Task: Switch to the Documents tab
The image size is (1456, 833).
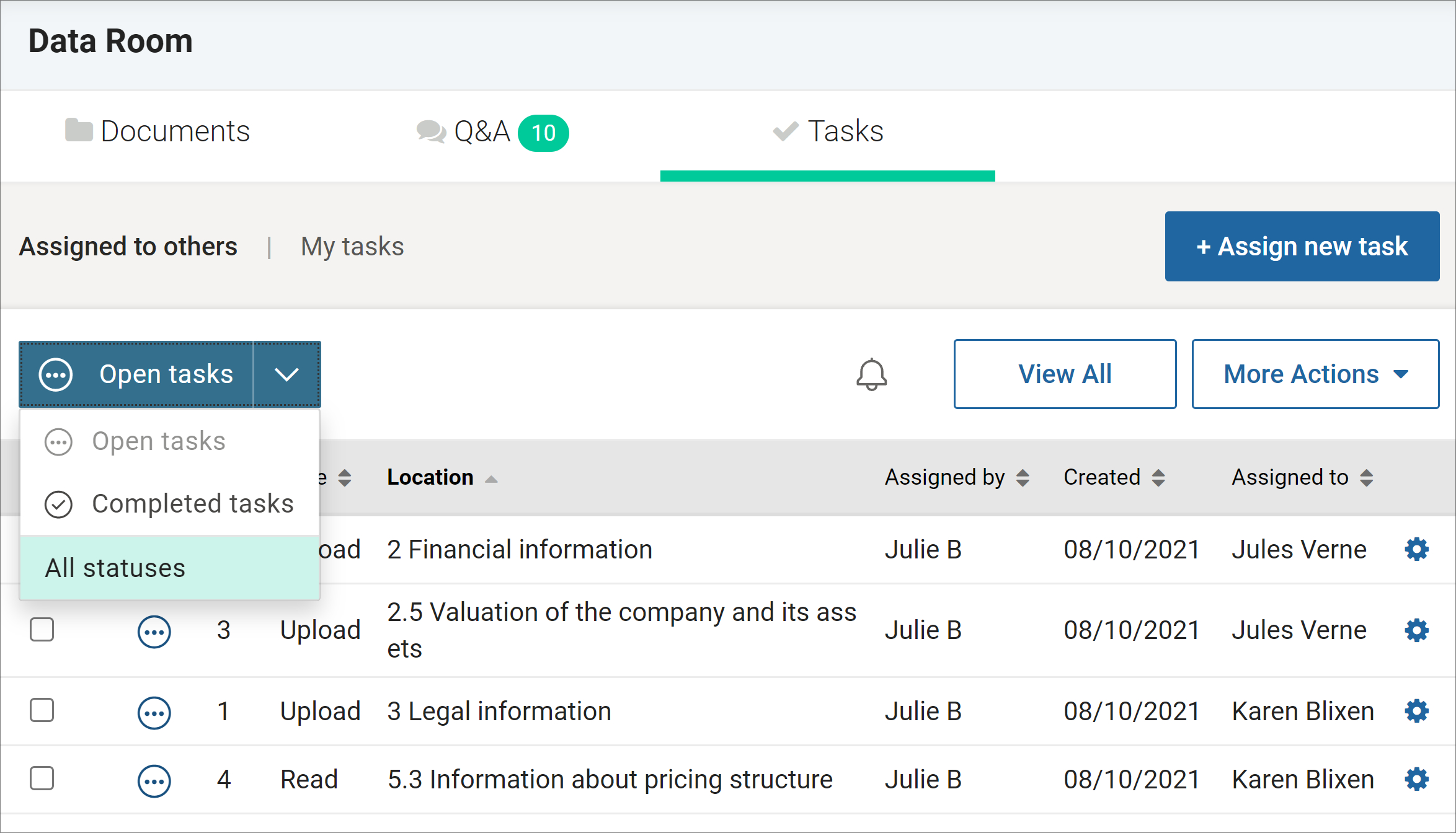Action: [x=158, y=131]
